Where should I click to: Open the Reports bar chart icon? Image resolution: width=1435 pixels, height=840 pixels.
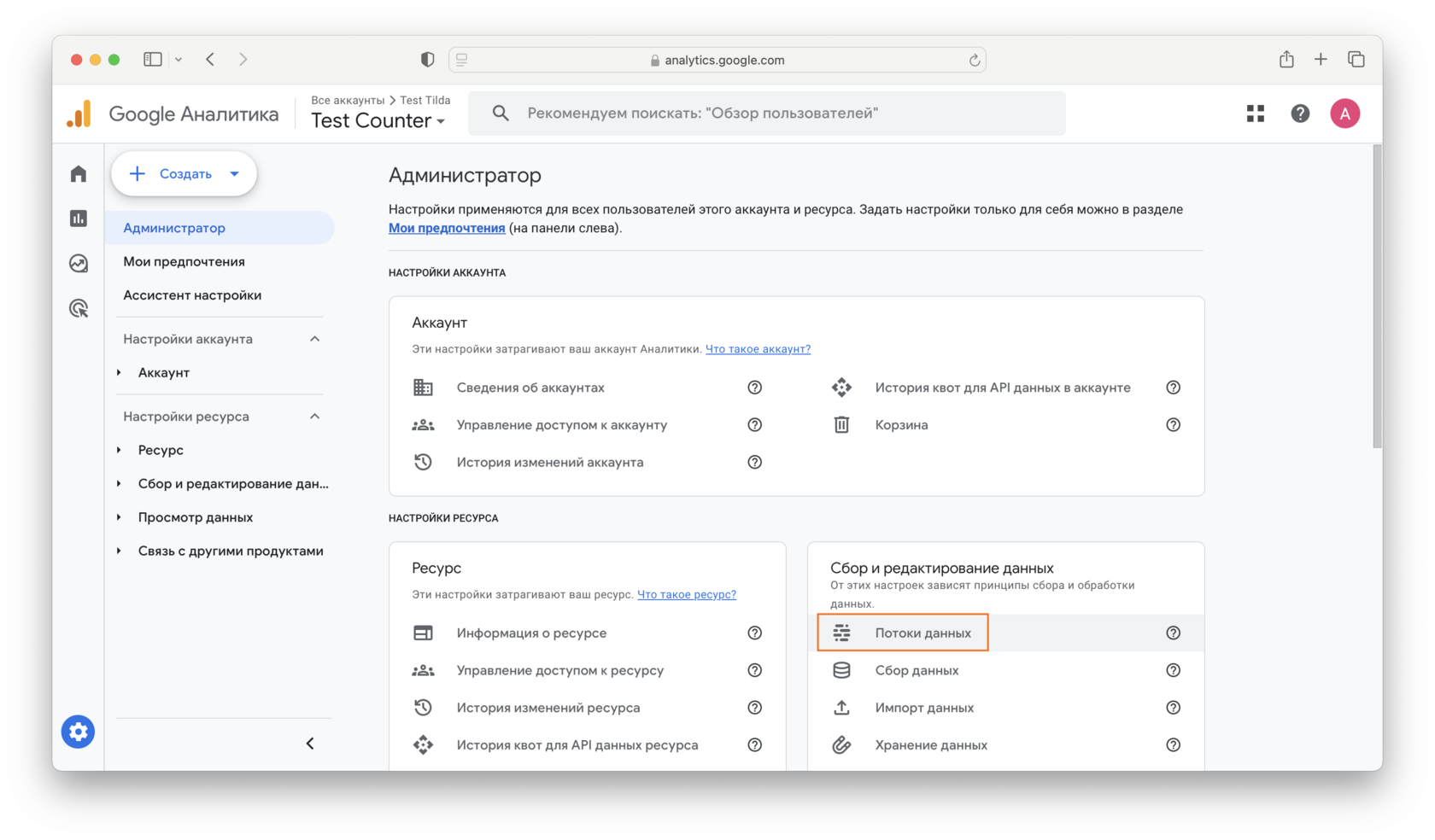pyautogui.click(x=79, y=219)
